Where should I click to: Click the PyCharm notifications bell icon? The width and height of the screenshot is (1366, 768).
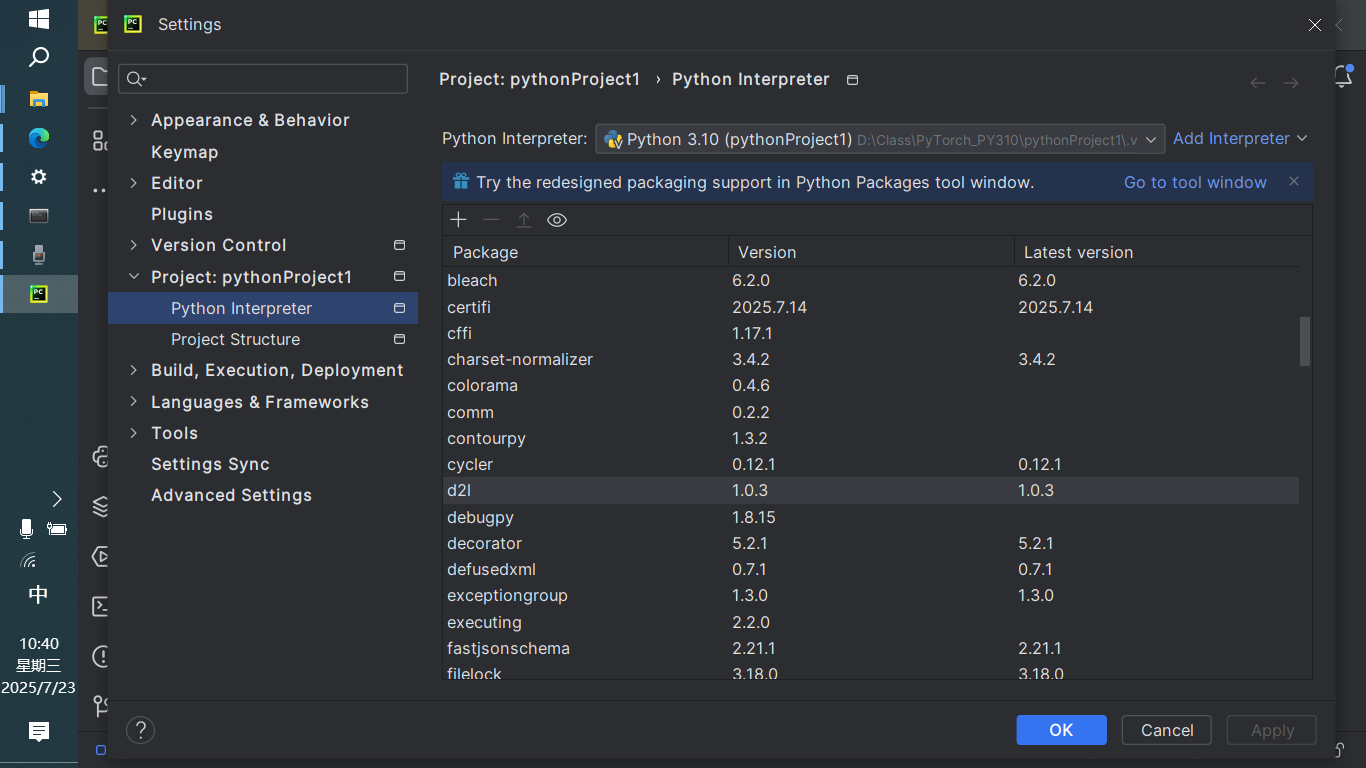pos(1344,76)
